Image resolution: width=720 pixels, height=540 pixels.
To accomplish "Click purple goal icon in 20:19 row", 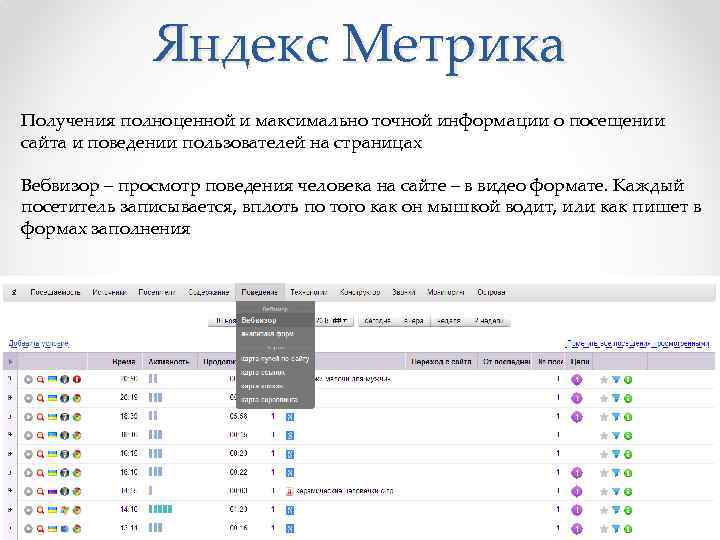I will 577,398.
